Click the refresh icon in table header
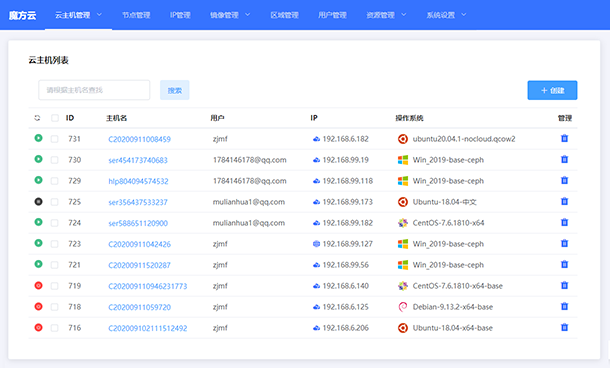The width and height of the screenshot is (610, 368). 37,118
